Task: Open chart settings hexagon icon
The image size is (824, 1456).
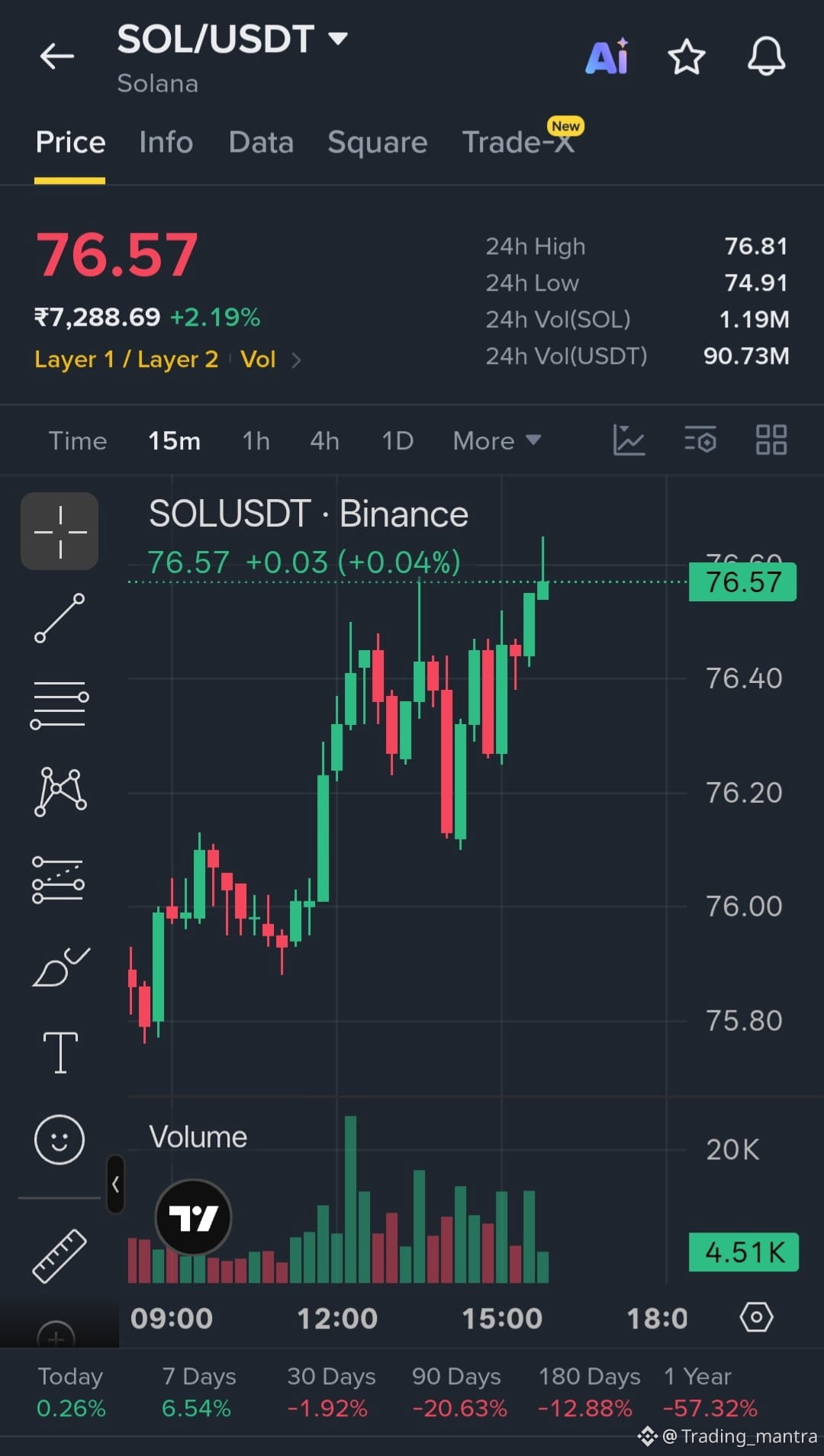Action: tap(756, 1317)
